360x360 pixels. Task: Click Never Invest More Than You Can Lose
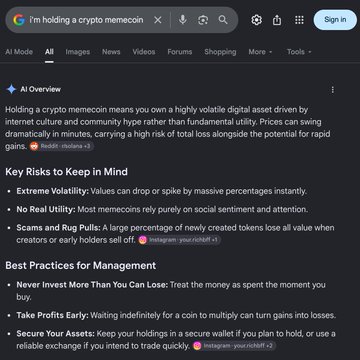[x=93, y=285]
